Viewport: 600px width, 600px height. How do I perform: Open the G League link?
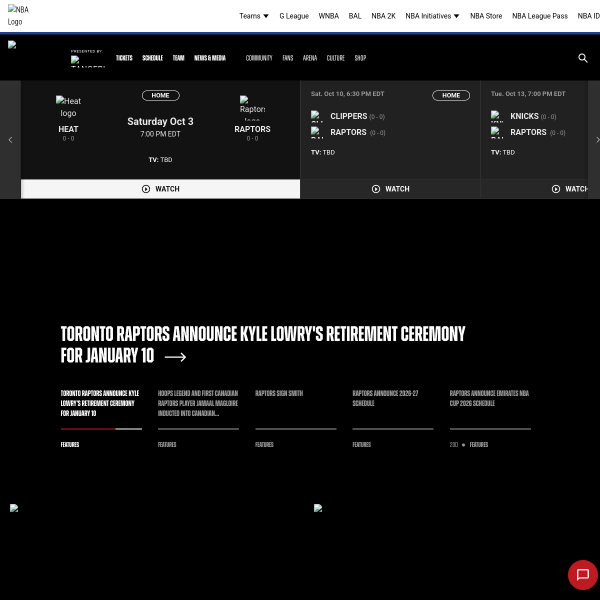(x=294, y=16)
